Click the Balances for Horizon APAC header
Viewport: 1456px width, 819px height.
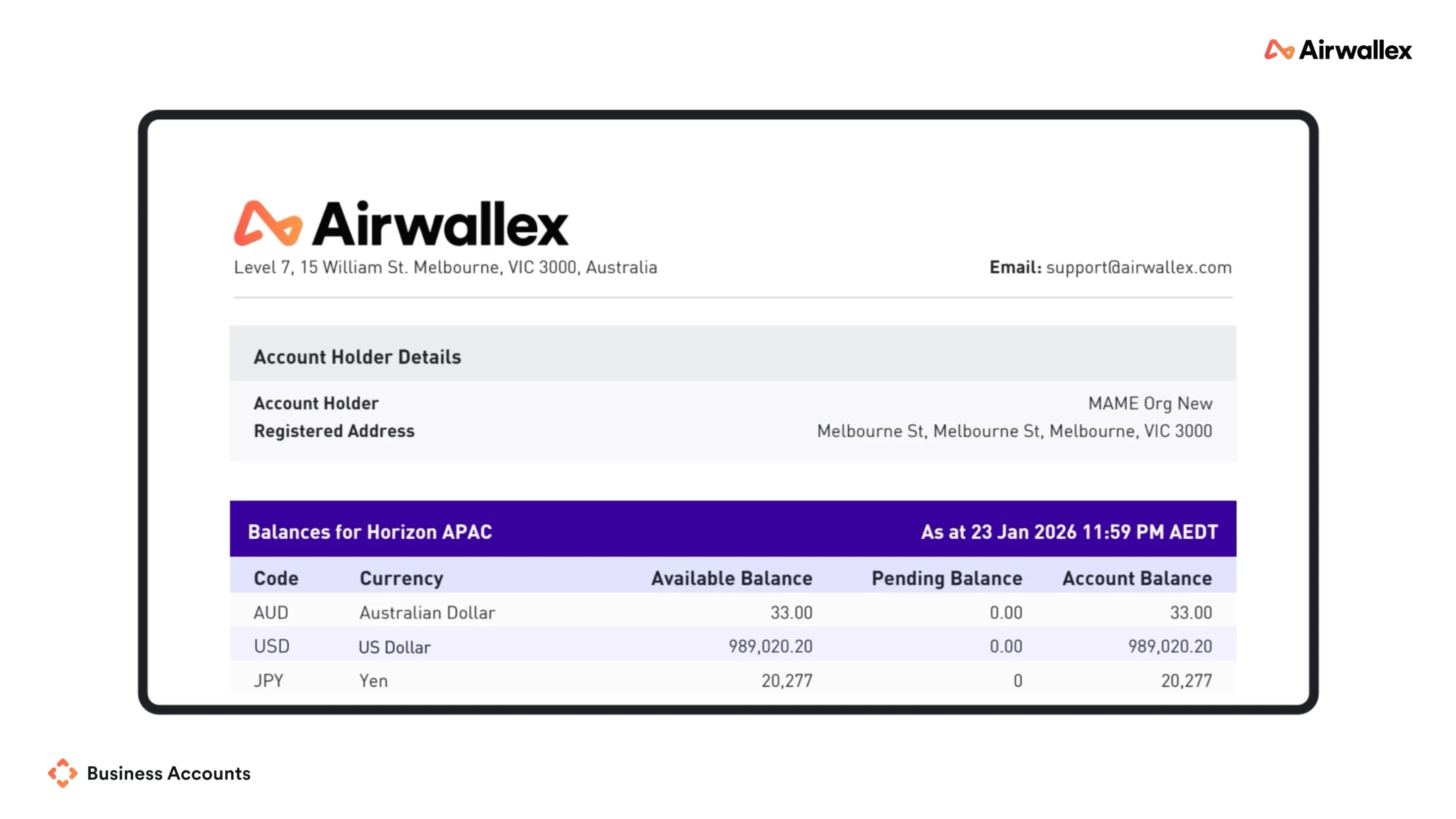[x=369, y=531]
